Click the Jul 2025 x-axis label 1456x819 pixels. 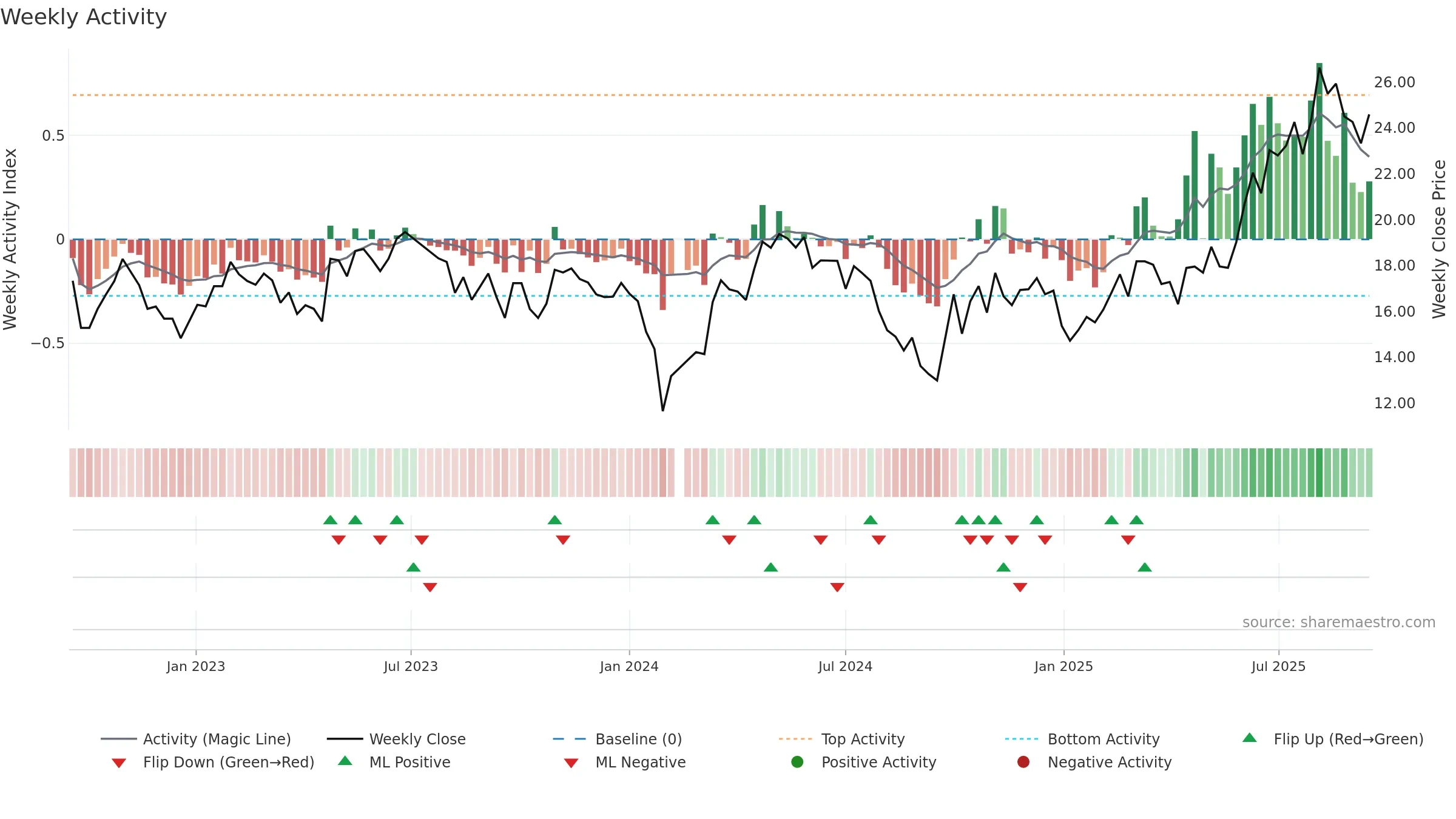tap(1278, 666)
